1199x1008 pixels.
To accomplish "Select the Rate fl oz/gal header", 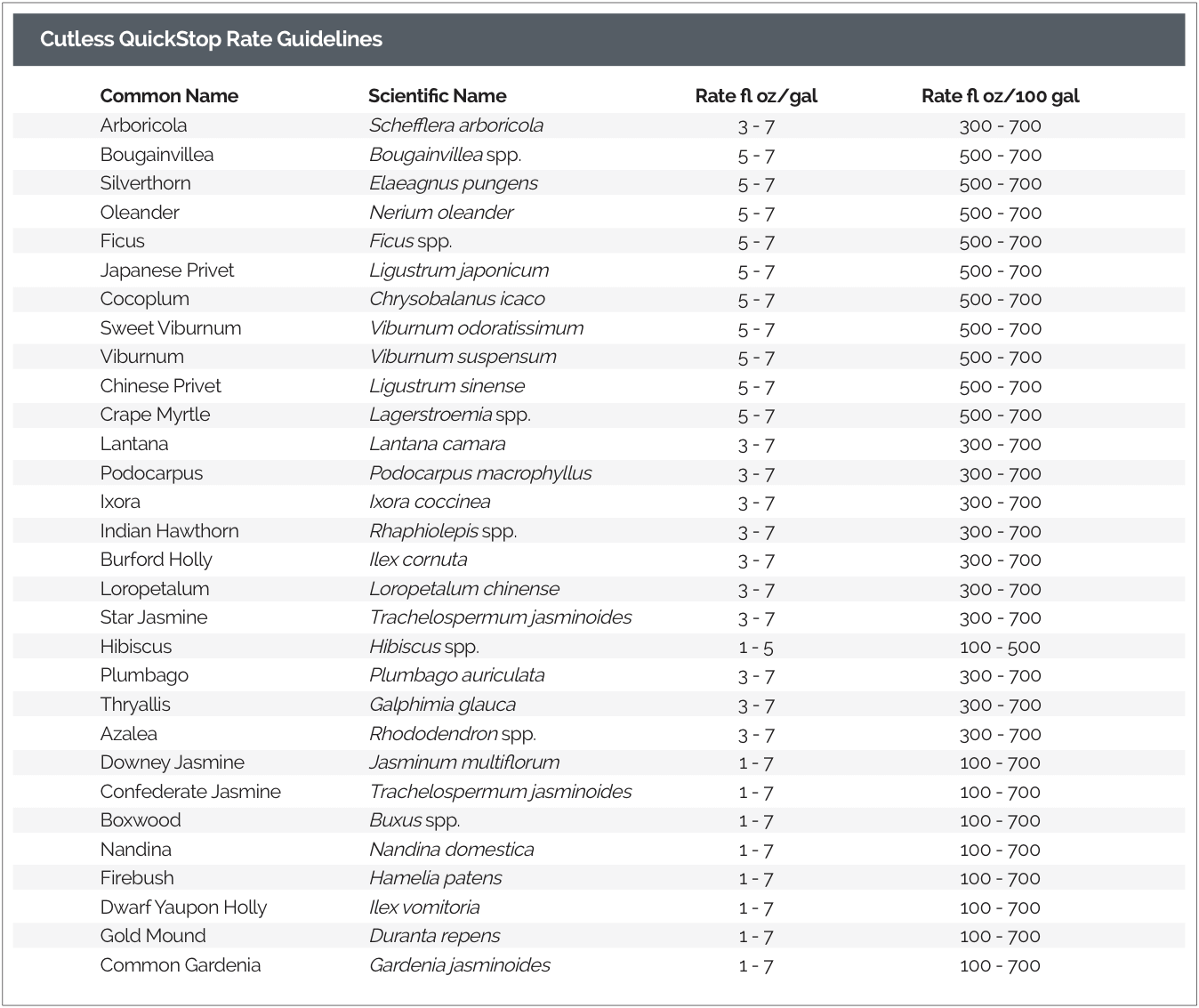I will coord(756,96).
